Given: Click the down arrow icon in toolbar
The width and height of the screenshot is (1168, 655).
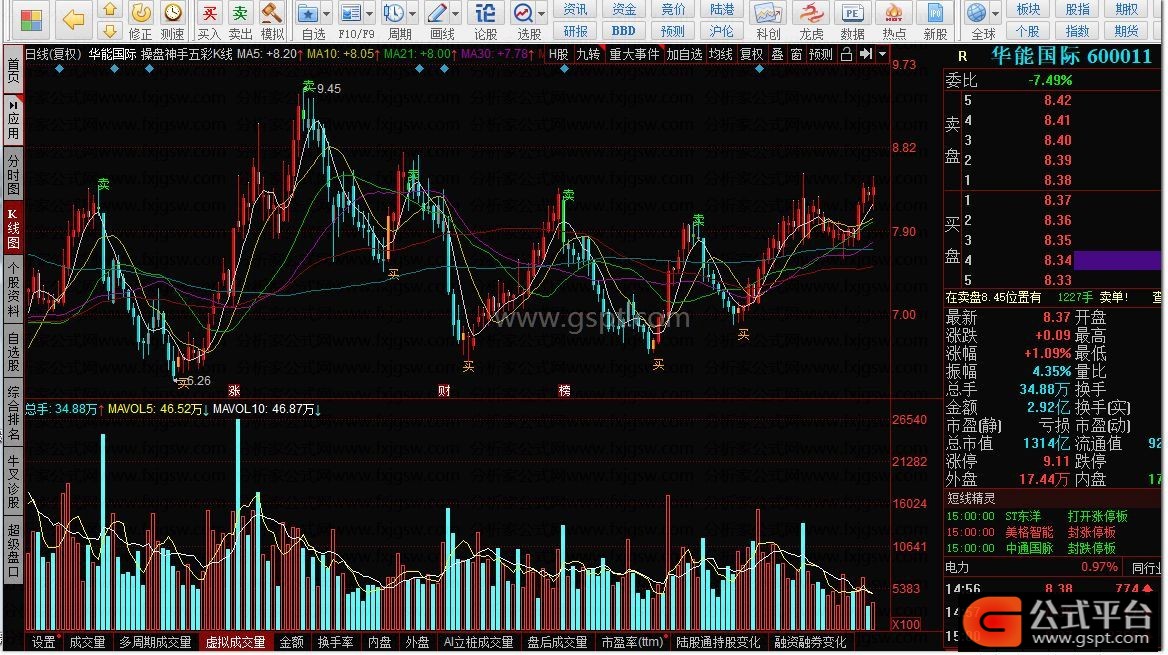Looking at the screenshot, I should click(x=110, y=31).
